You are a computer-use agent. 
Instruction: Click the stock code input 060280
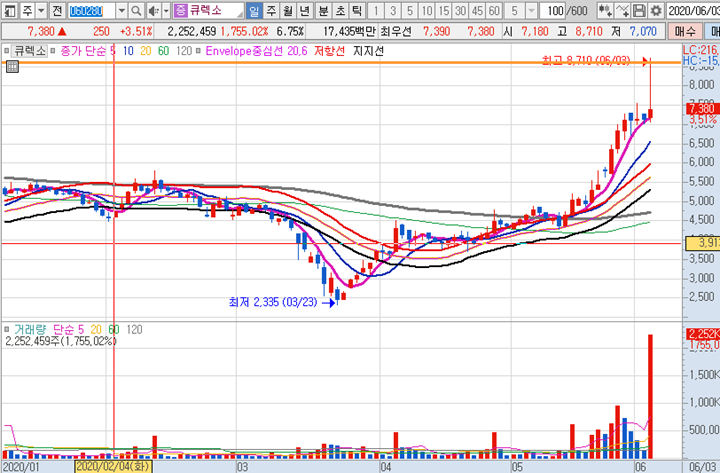pyautogui.click(x=91, y=10)
